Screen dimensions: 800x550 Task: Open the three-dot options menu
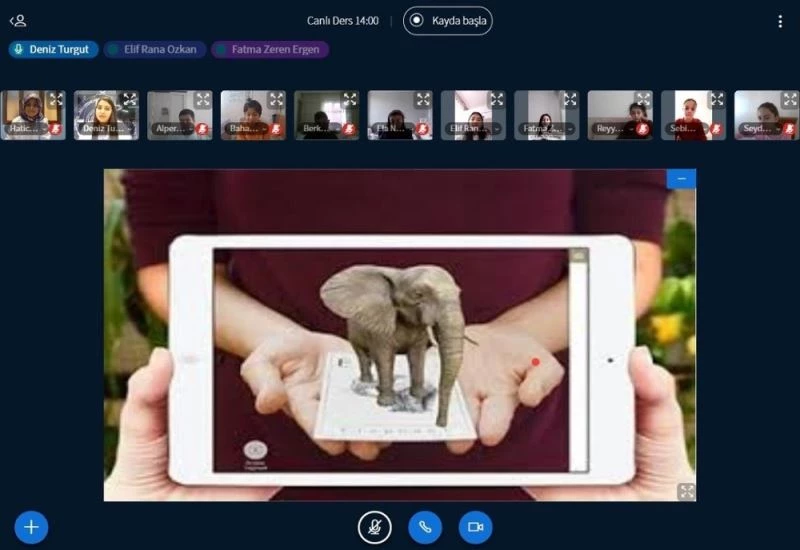pyautogui.click(x=780, y=21)
